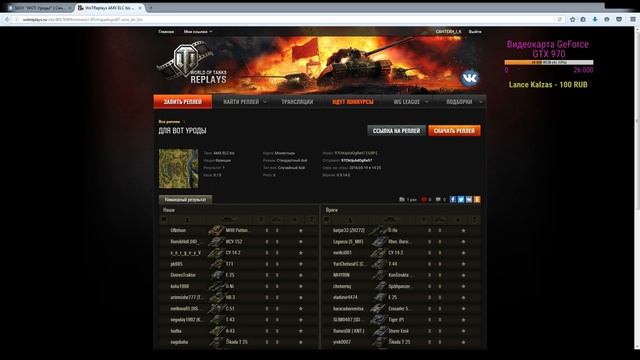Click the comments bubble icon
The image size is (640, 360).
coord(438,200)
